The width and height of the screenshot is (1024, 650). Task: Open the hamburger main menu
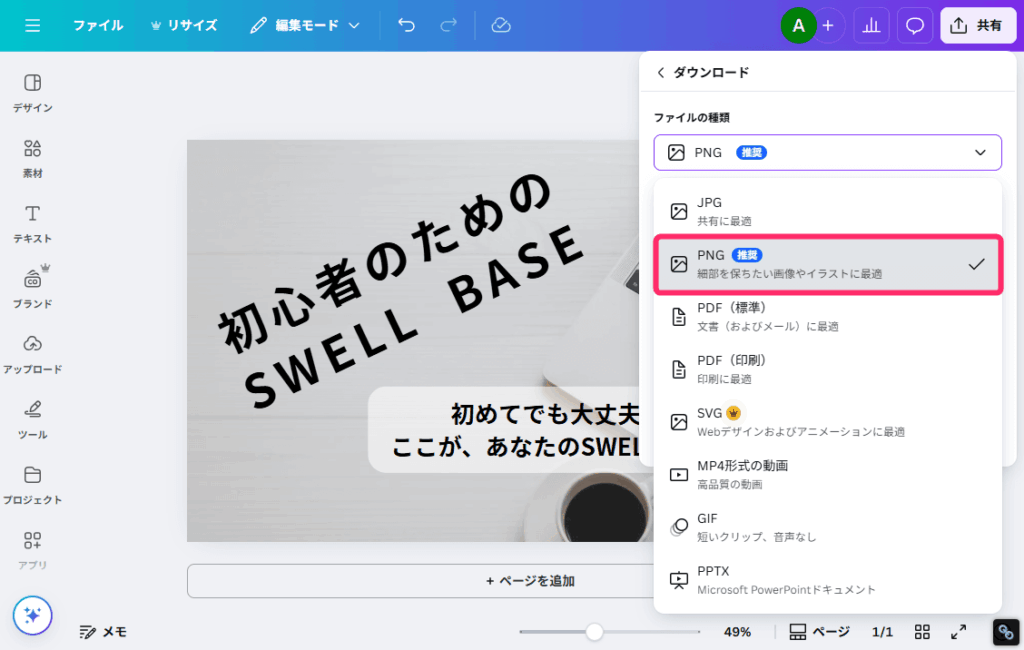[x=32, y=25]
